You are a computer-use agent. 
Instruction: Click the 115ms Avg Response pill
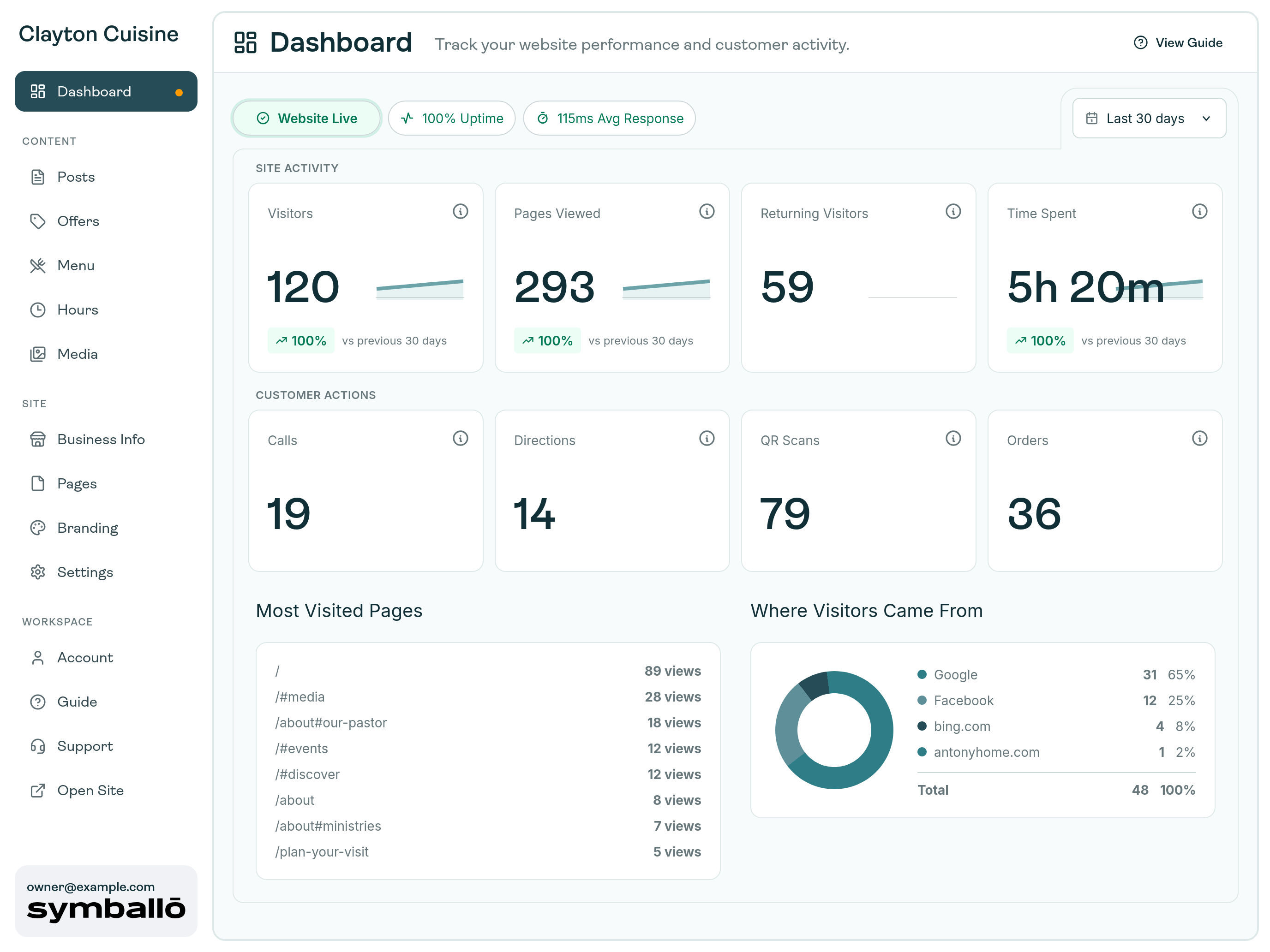click(x=609, y=118)
